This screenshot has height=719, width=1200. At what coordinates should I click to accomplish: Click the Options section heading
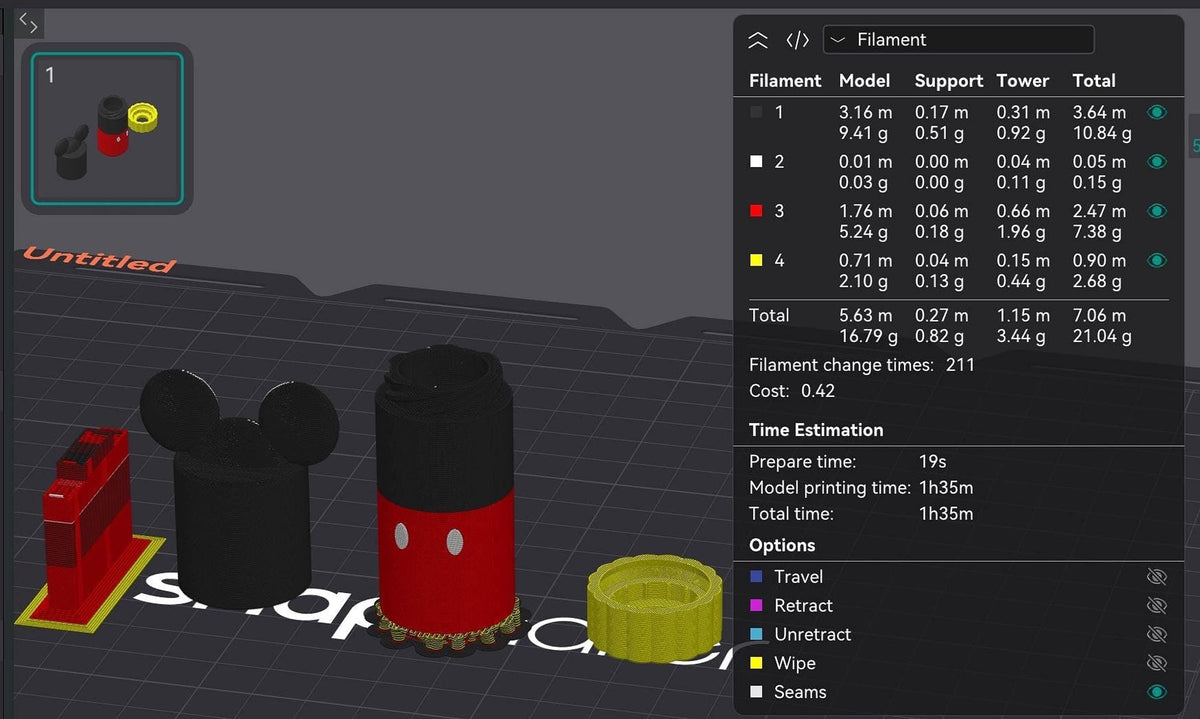pos(782,546)
